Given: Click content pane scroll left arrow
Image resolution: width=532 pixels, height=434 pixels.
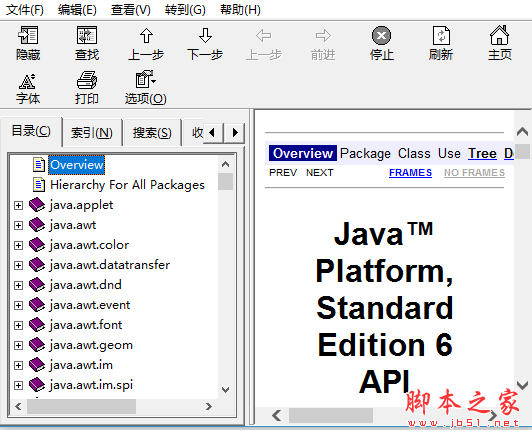Looking at the screenshot, I should [x=277, y=415].
